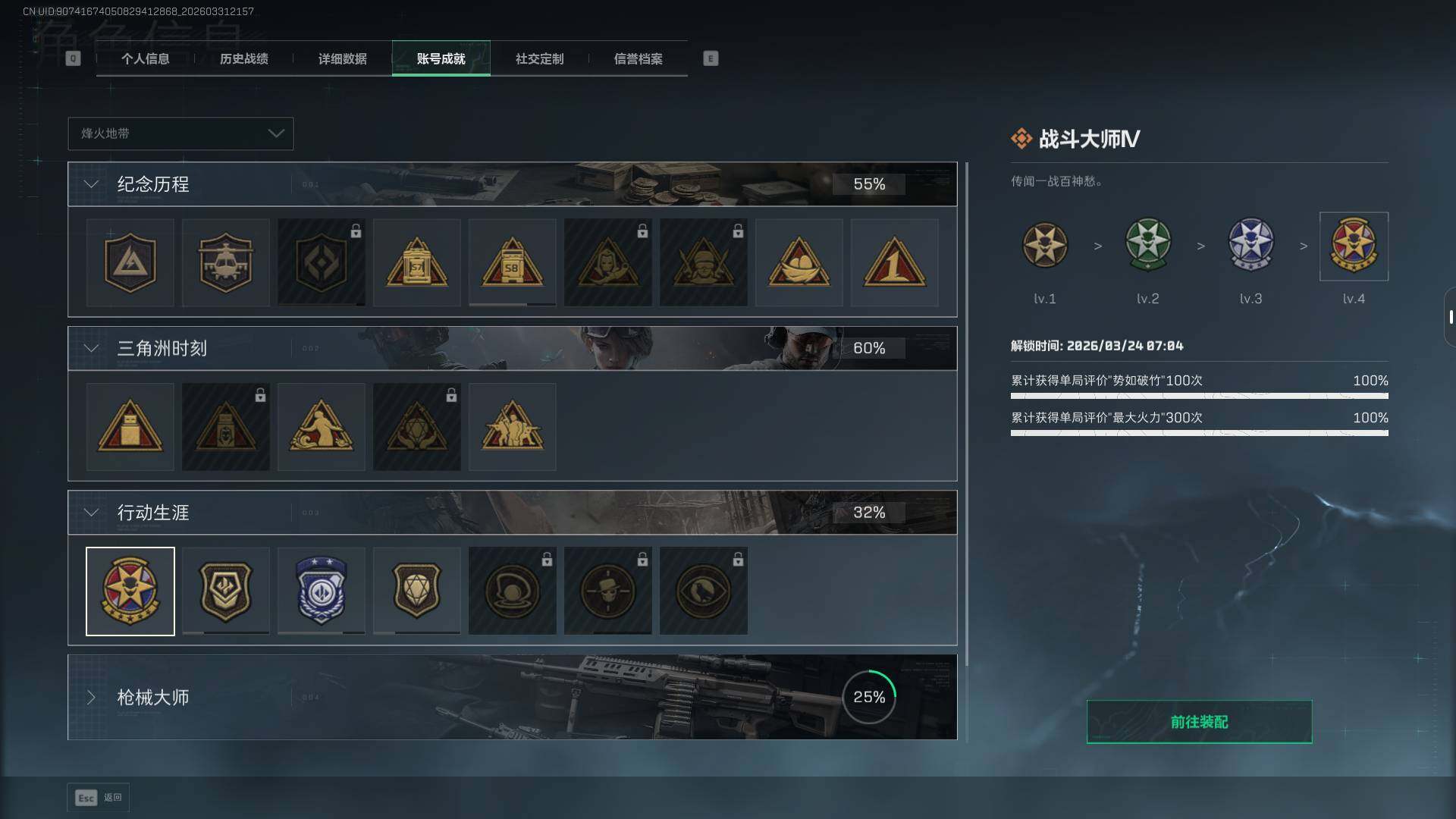
Task: Select the number 1 triangle badge
Action: pos(894,262)
